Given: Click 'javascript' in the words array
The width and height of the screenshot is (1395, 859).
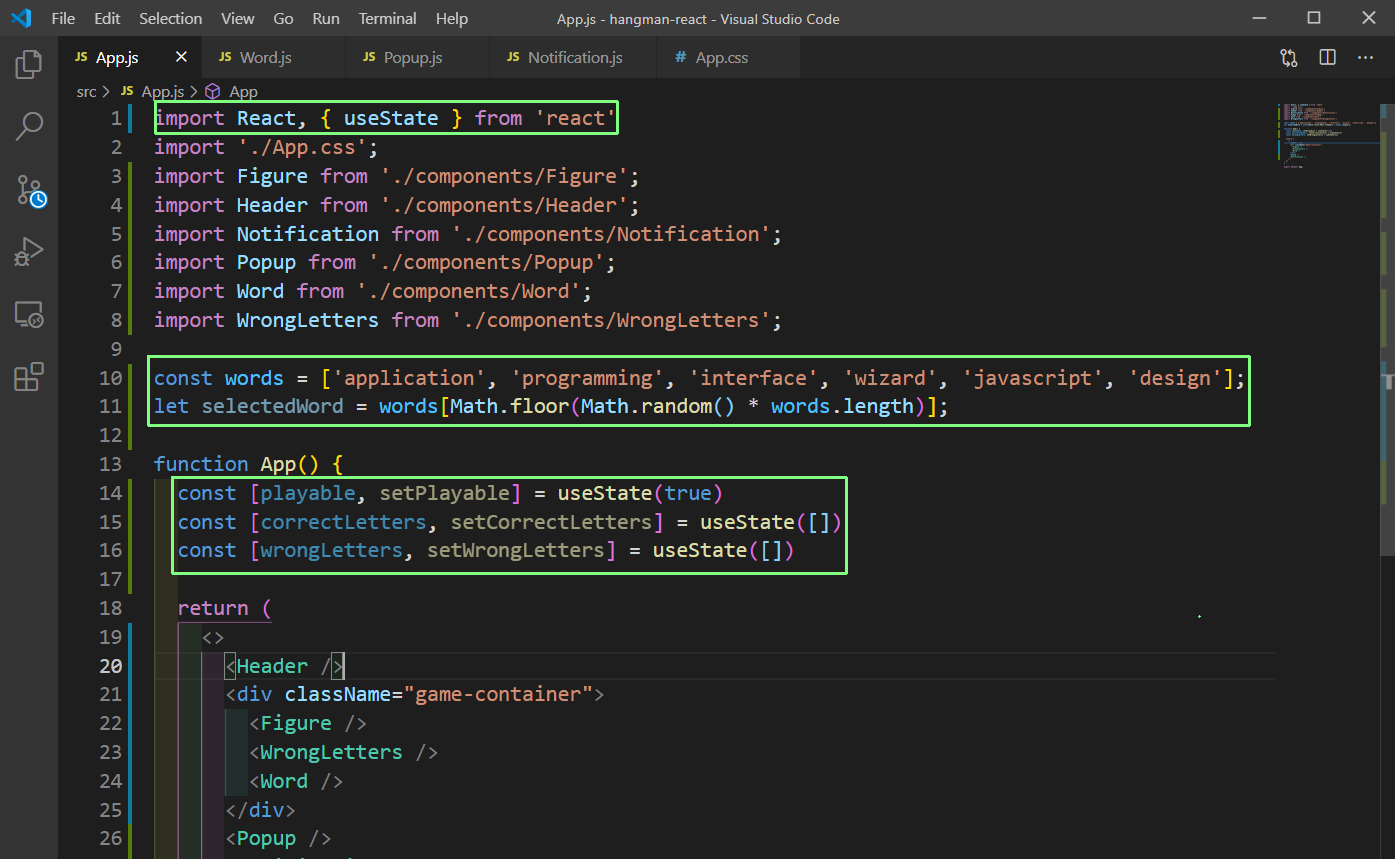Looking at the screenshot, I should click(x=1033, y=378).
